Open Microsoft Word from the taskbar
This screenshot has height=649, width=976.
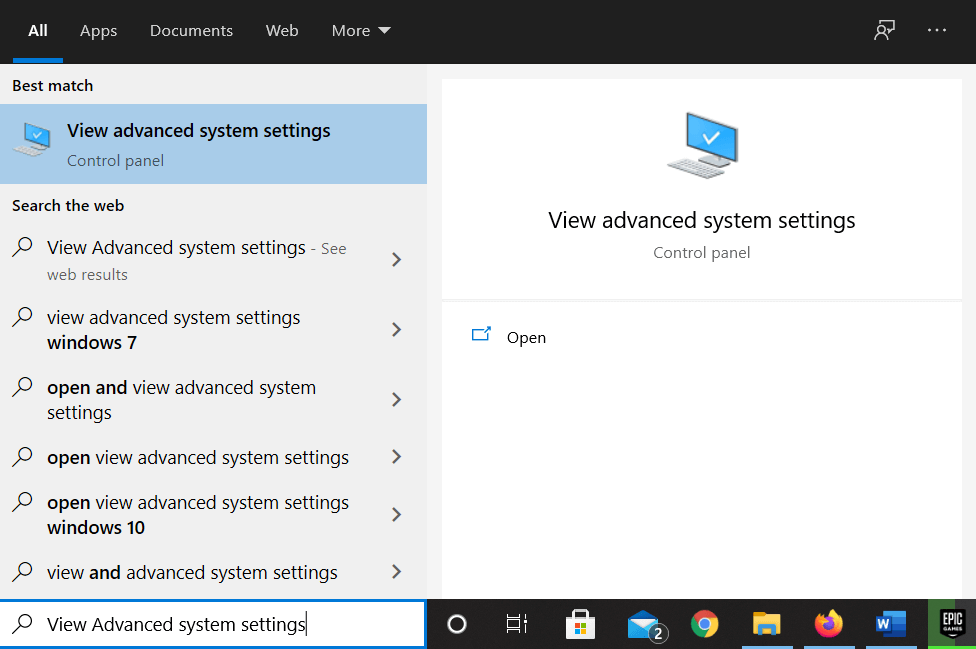click(x=890, y=623)
